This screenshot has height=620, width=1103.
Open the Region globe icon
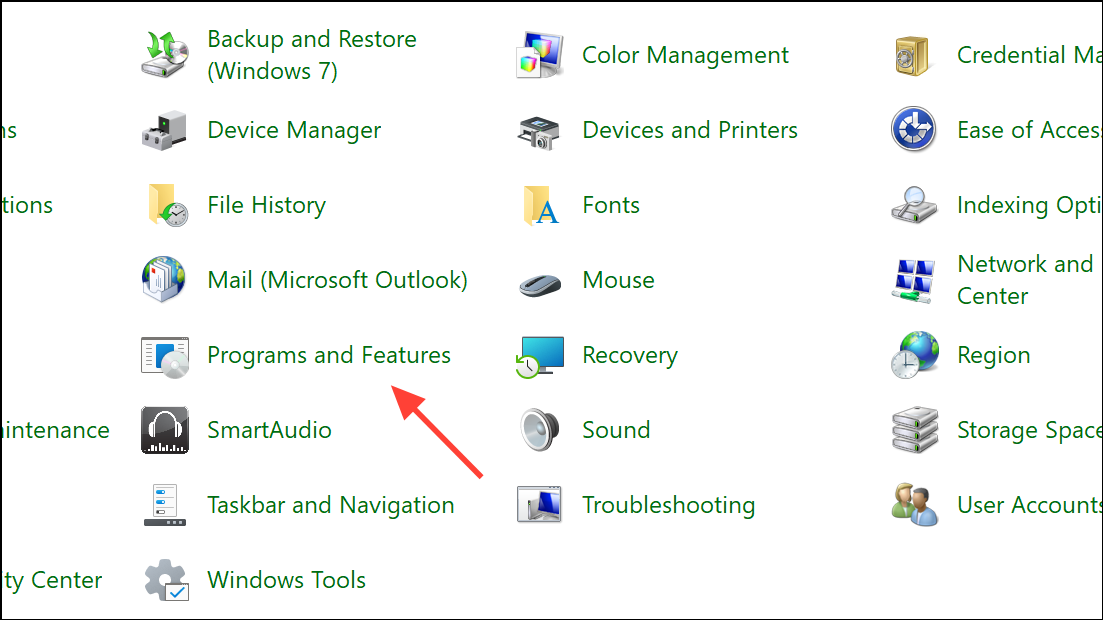(x=914, y=356)
